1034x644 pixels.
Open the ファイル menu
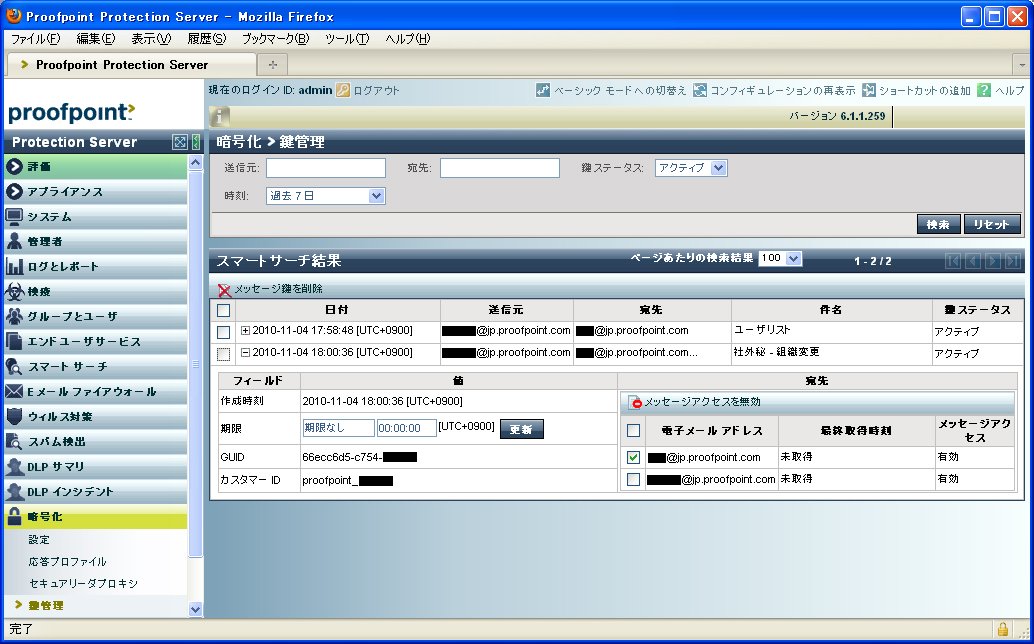[x=35, y=39]
